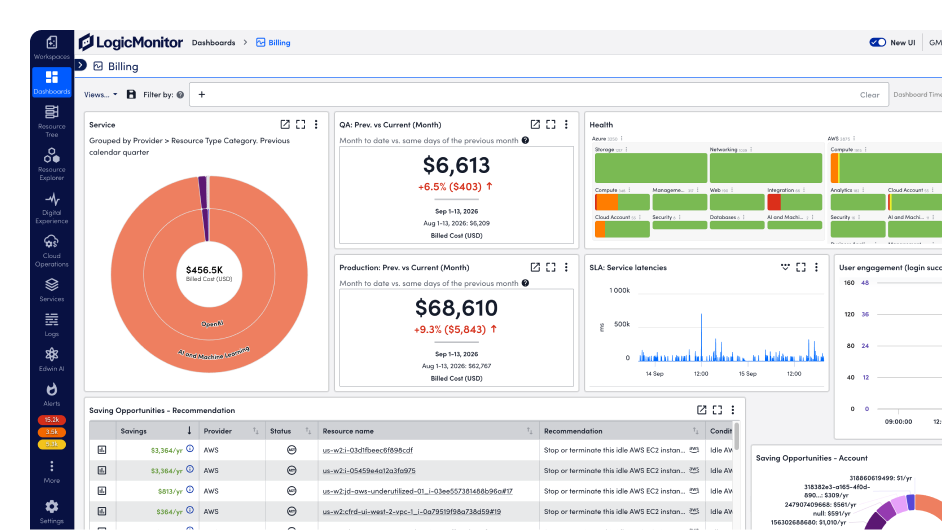Click the Azure Integration health tile
This screenshot has width=942, height=530.
click(794, 202)
